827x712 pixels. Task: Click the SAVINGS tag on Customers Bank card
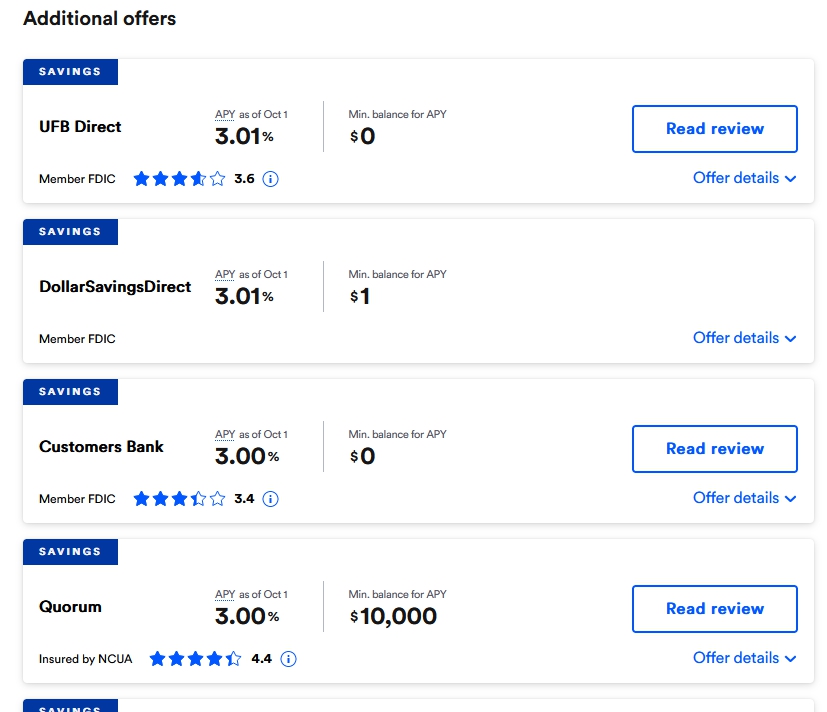click(70, 391)
